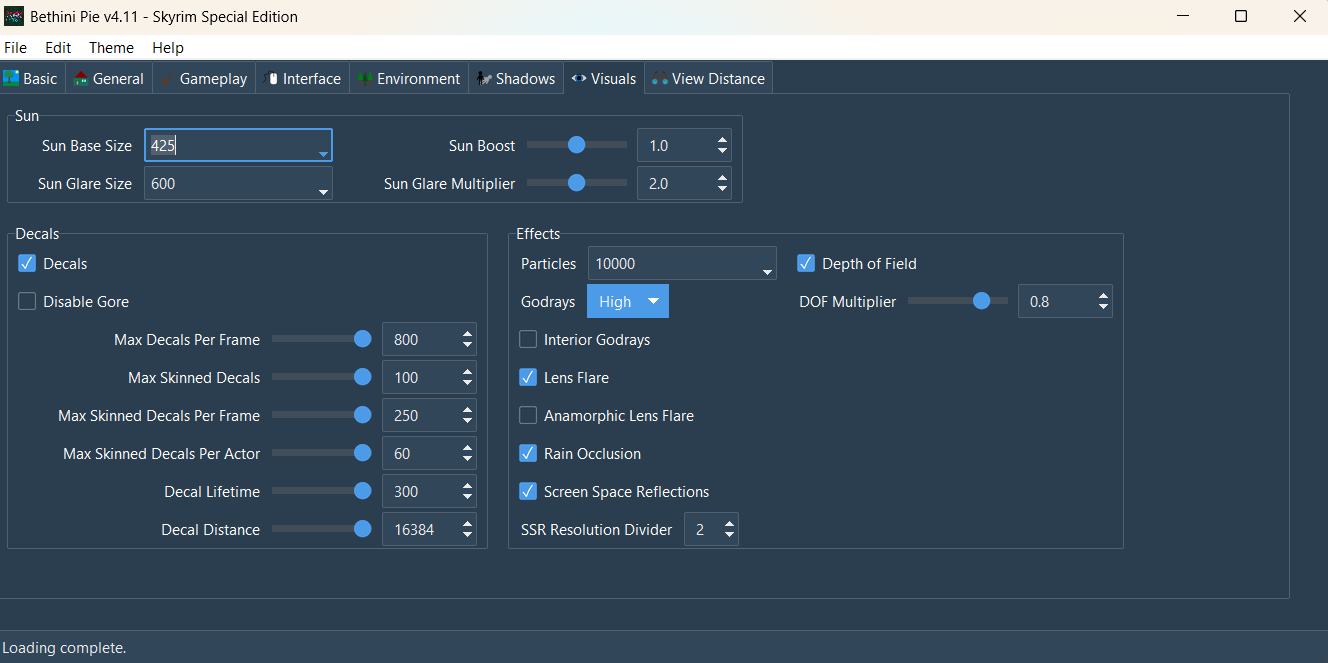
Task: Click the Bethini Pie app icon in title bar
Action: click(14, 16)
